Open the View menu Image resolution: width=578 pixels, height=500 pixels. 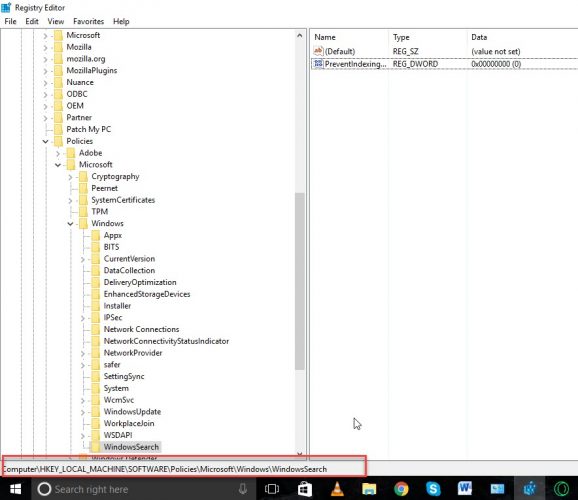(x=56, y=21)
